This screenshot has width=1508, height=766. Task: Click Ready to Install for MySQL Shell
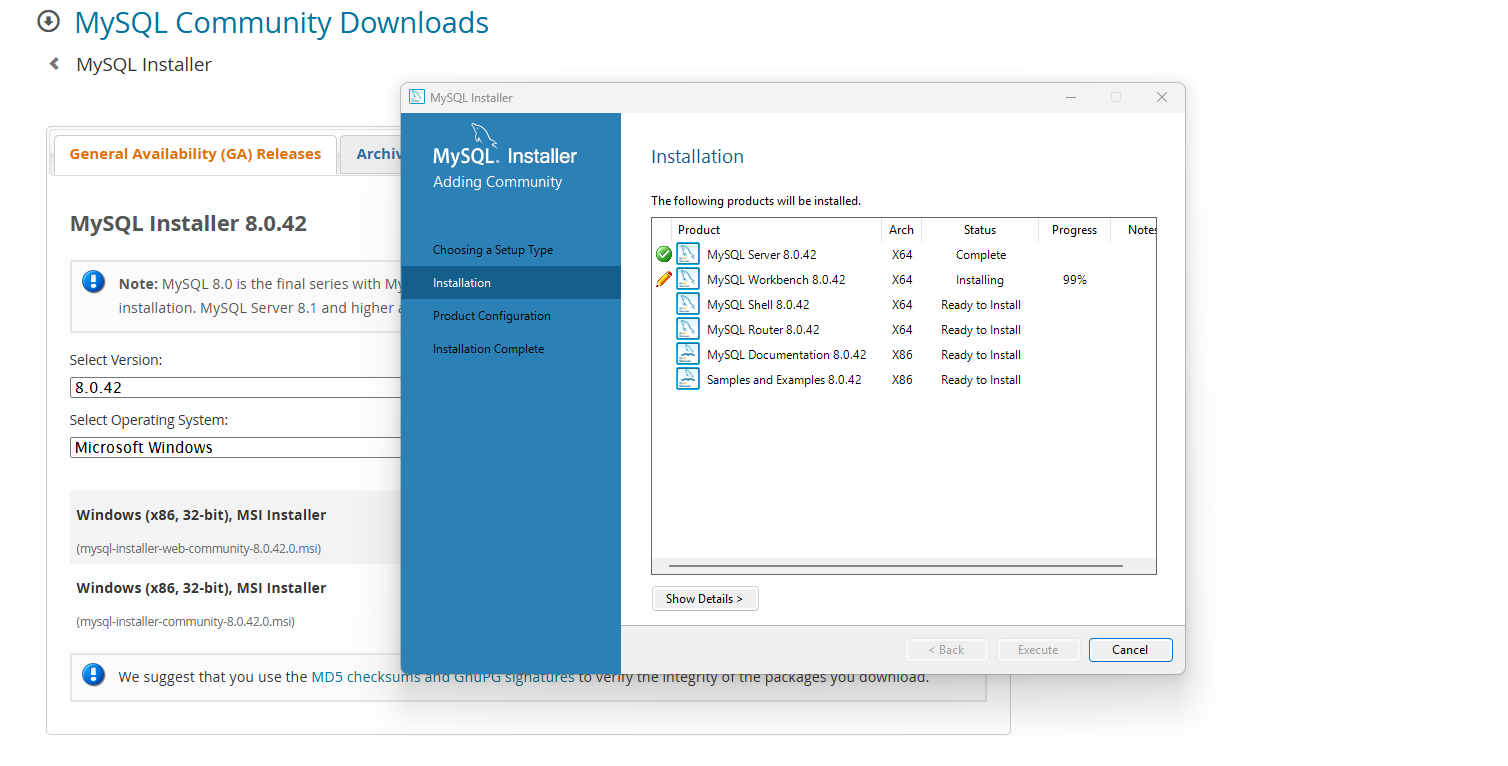point(981,305)
